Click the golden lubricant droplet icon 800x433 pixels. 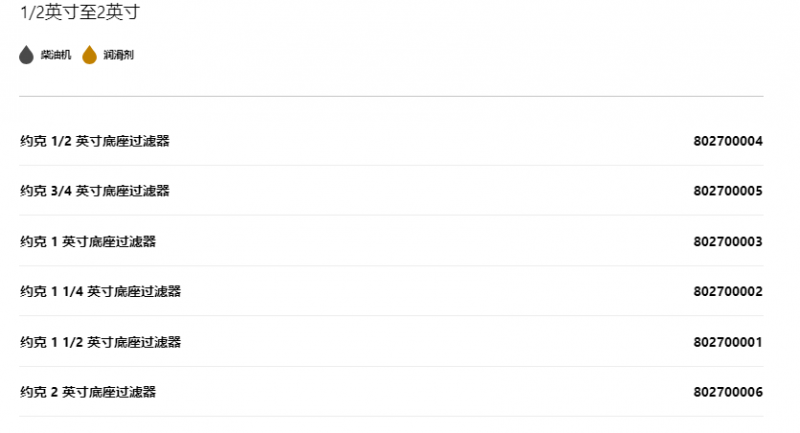89,55
